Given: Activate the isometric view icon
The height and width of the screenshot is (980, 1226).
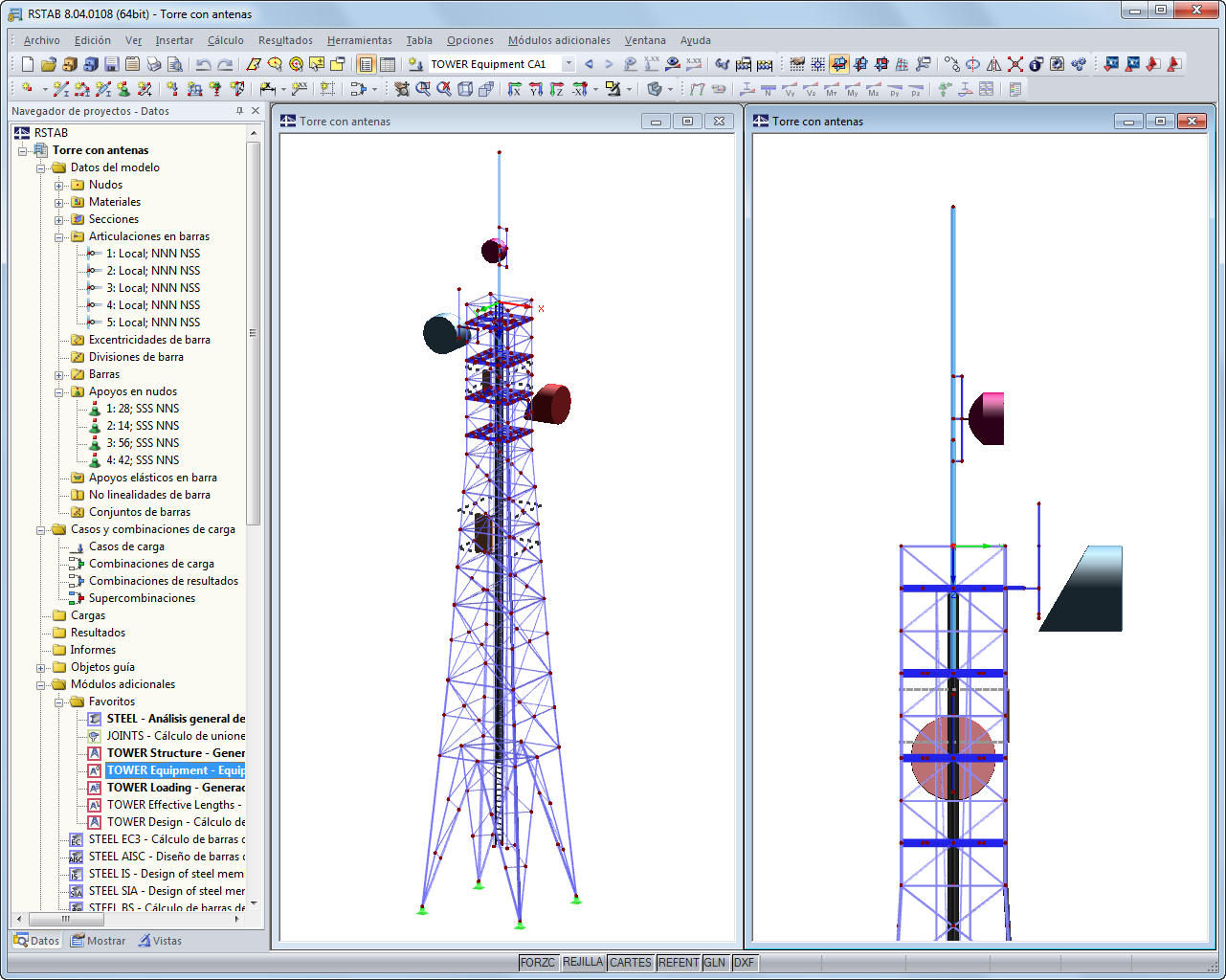Looking at the screenshot, I should (464, 89).
